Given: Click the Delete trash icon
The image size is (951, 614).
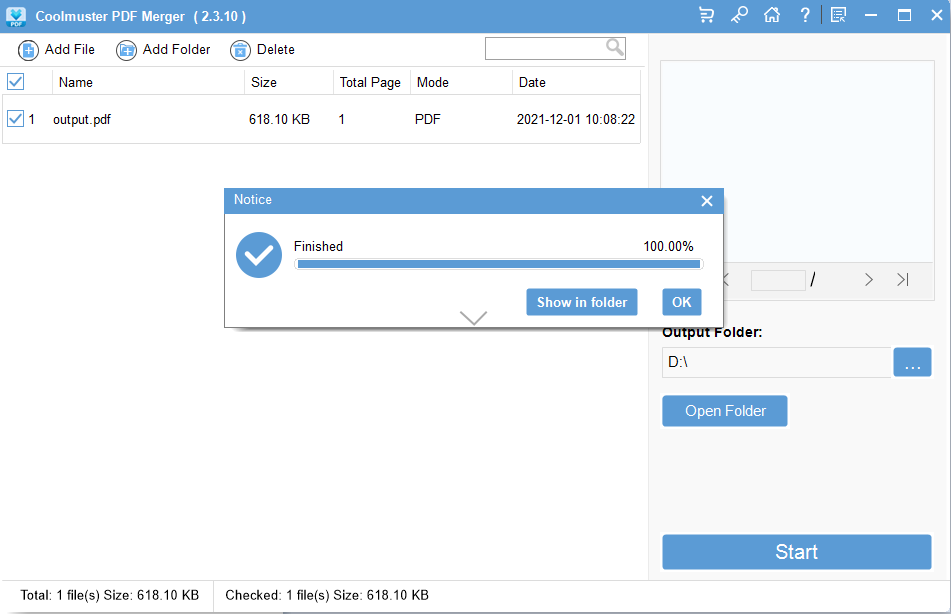Looking at the screenshot, I should pyautogui.click(x=240, y=50).
